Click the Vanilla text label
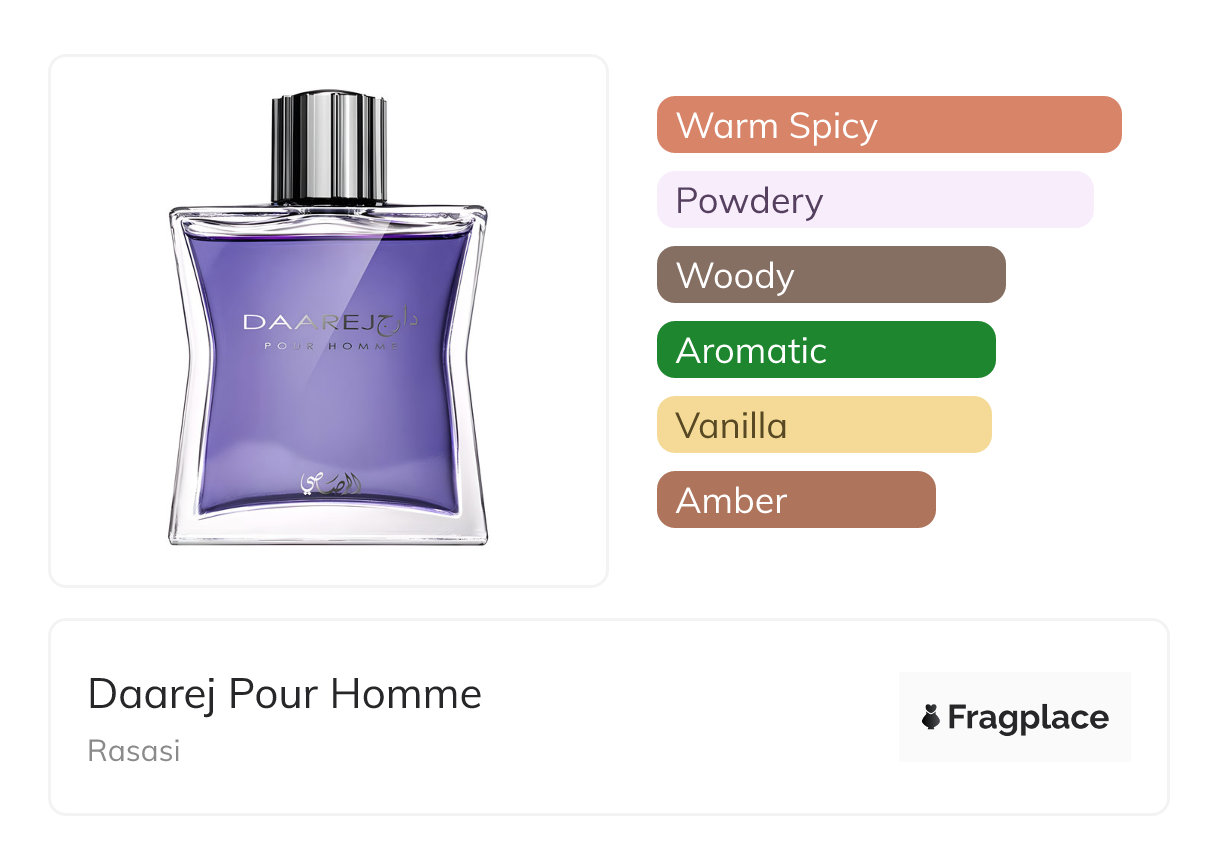Screen dimensions: 1218x864 coord(732,426)
